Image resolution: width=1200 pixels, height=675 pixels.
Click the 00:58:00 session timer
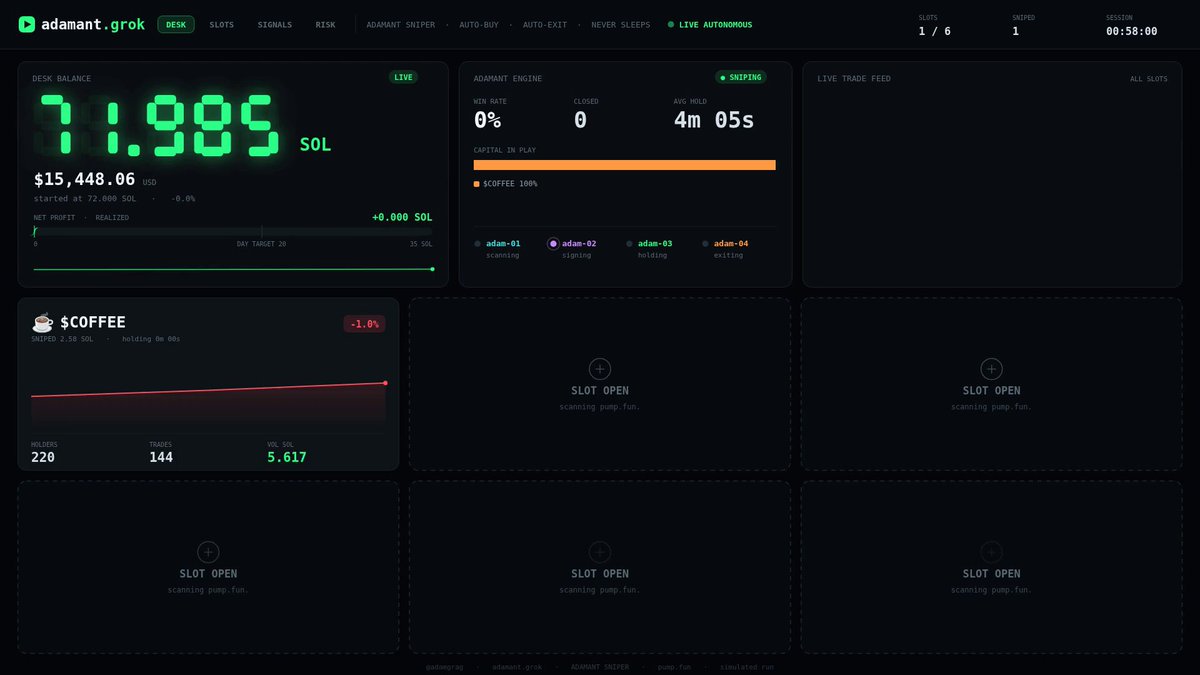click(1132, 31)
